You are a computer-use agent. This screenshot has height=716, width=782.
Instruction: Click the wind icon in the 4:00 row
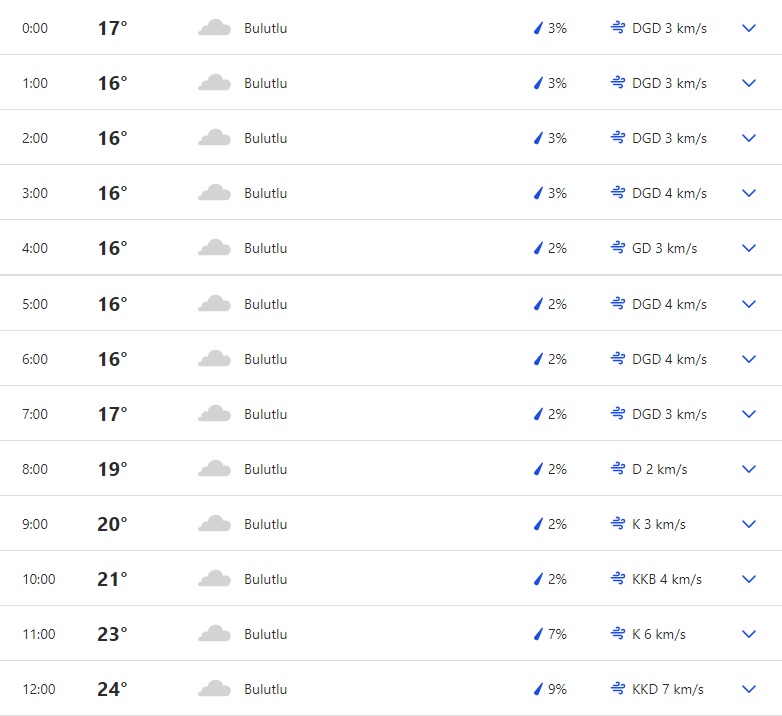(618, 248)
